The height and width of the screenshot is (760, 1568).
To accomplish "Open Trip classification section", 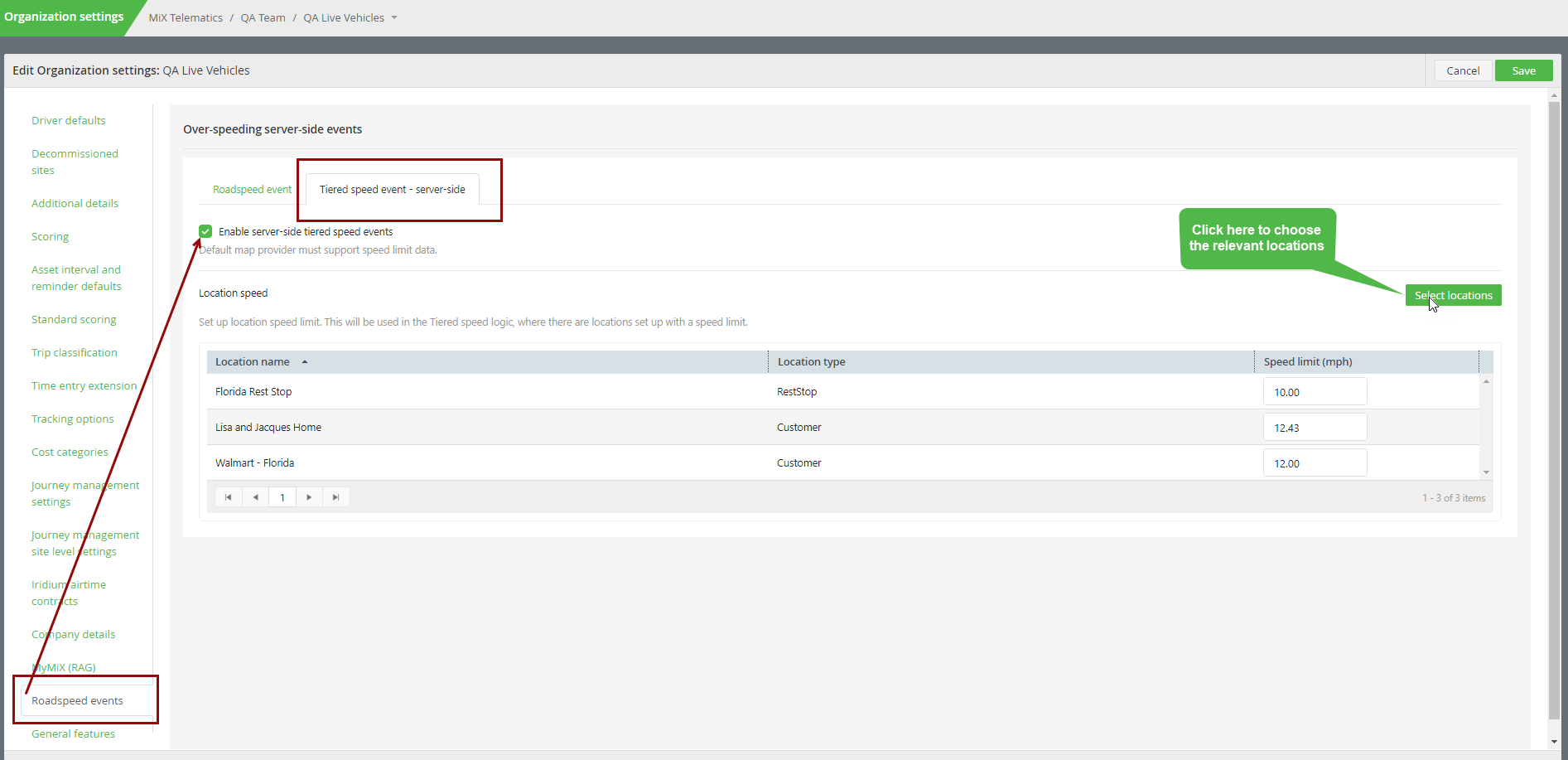I will click(x=75, y=352).
